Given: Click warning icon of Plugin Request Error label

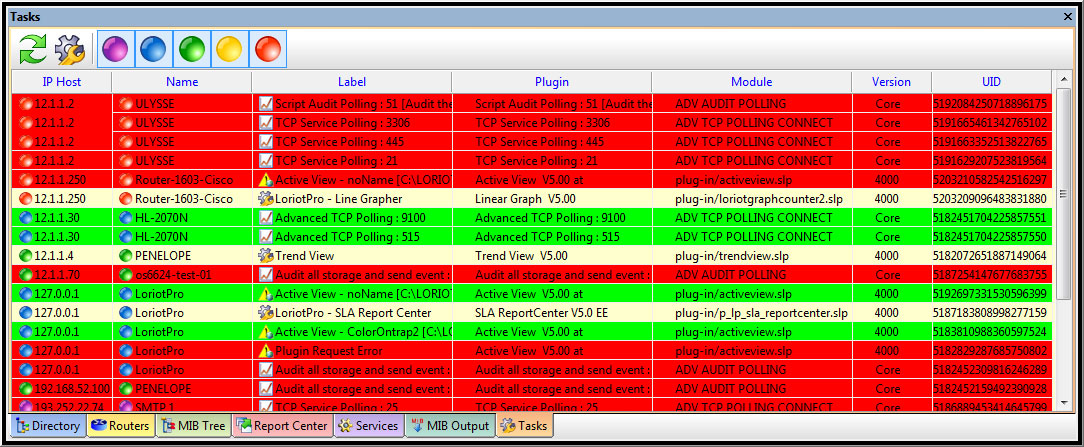Looking at the screenshot, I should (265, 350).
